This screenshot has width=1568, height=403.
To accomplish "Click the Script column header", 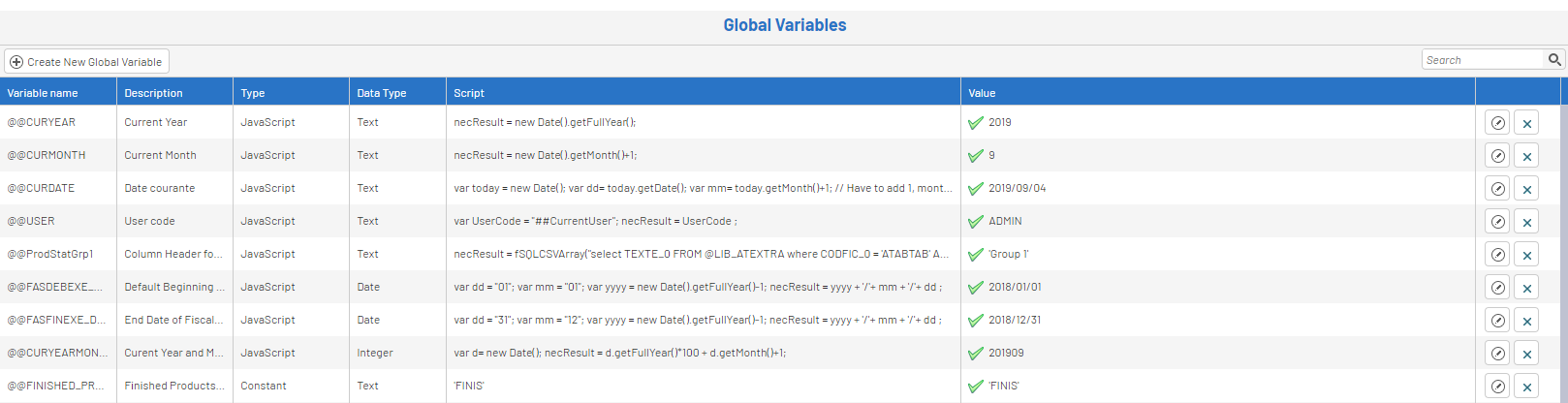I will (x=469, y=93).
